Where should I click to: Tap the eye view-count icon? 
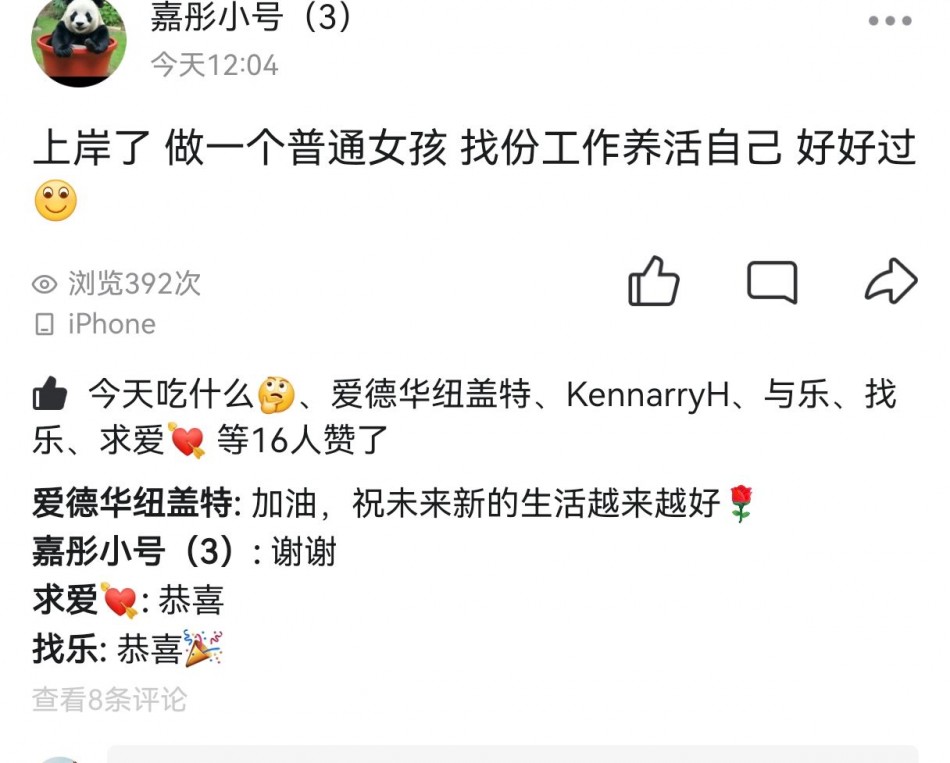[x=44, y=284]
